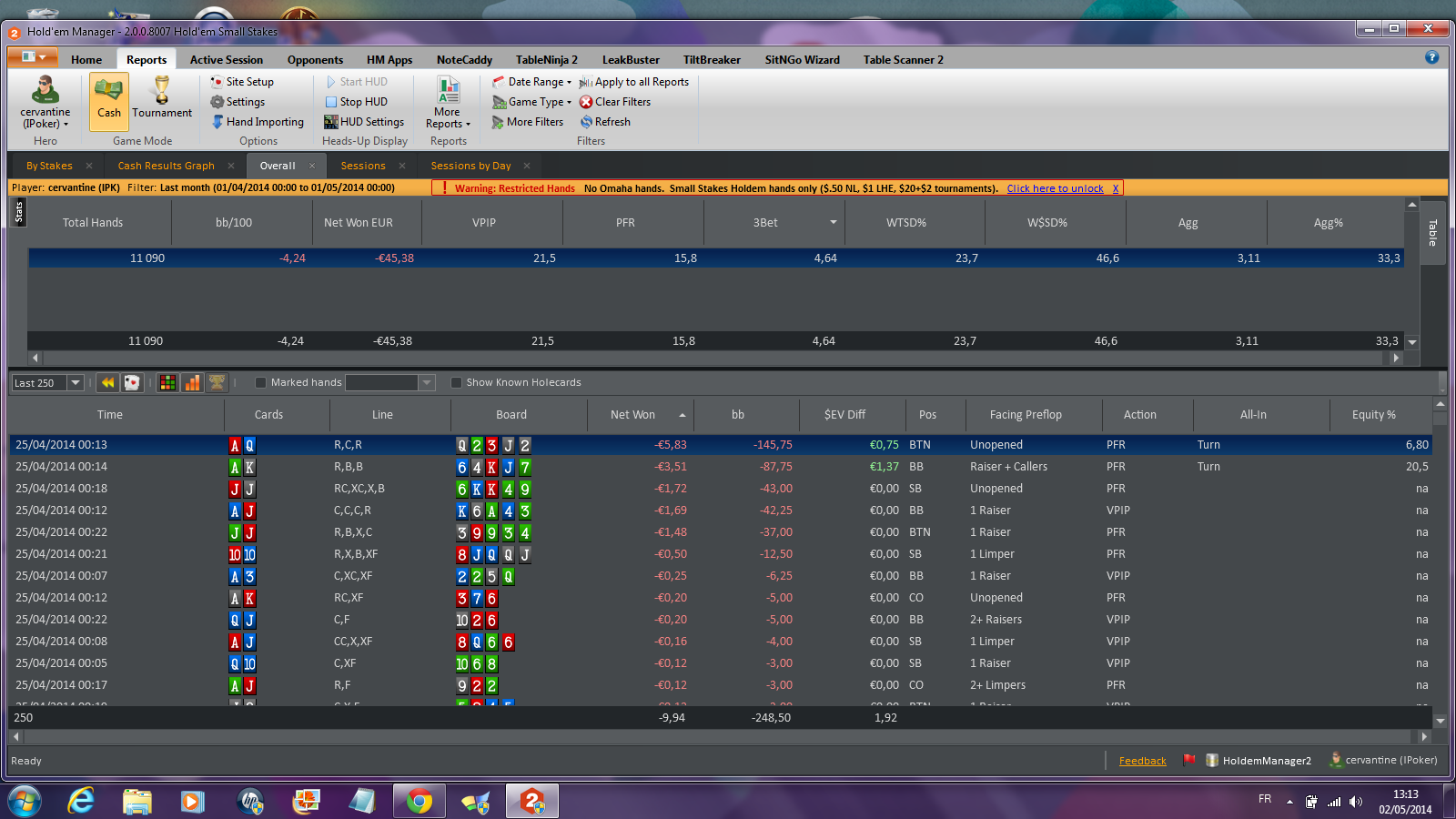Open HUD Settings

[x=364, y=122]
